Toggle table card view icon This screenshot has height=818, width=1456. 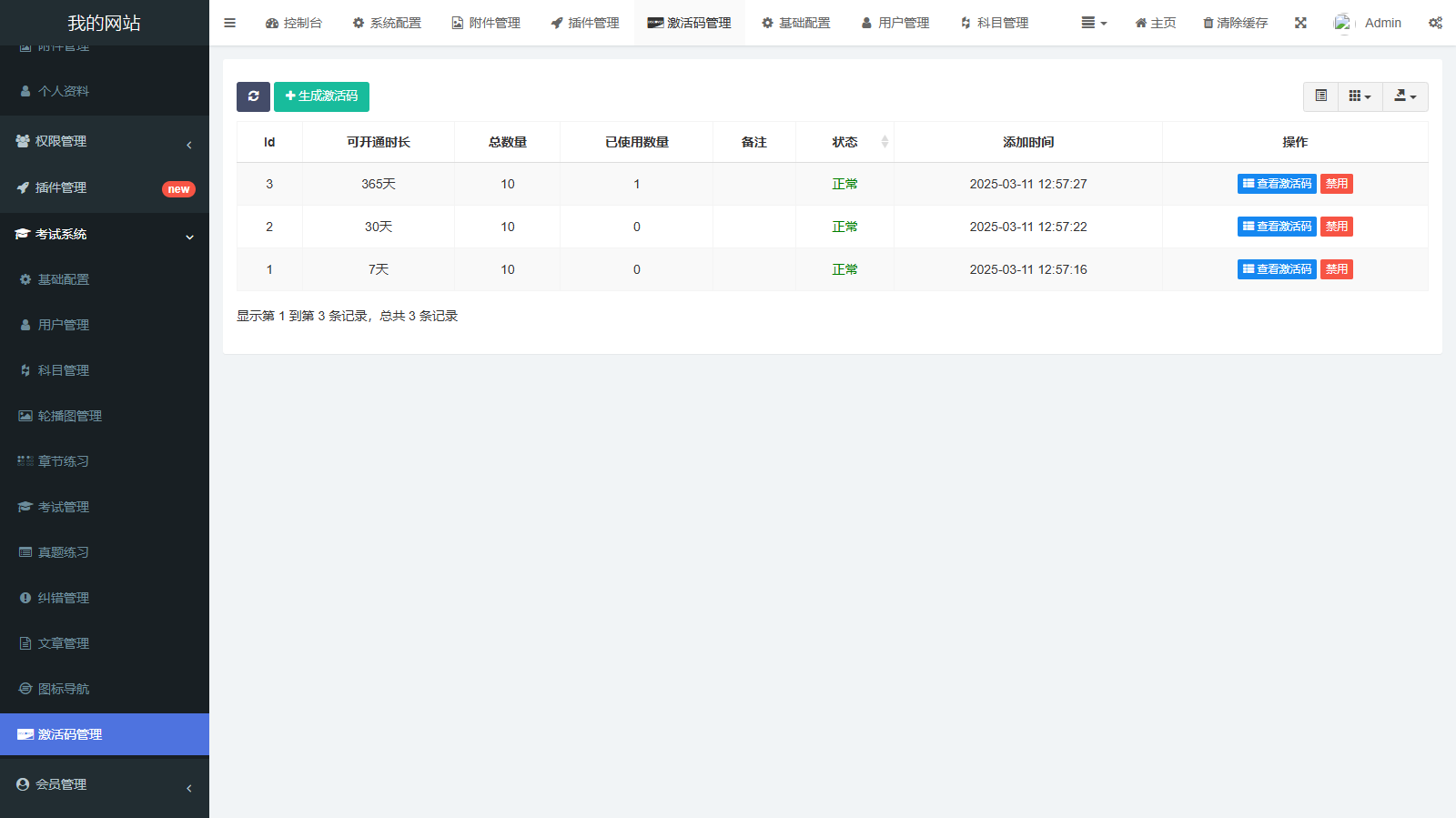(x=1321, y=96)
